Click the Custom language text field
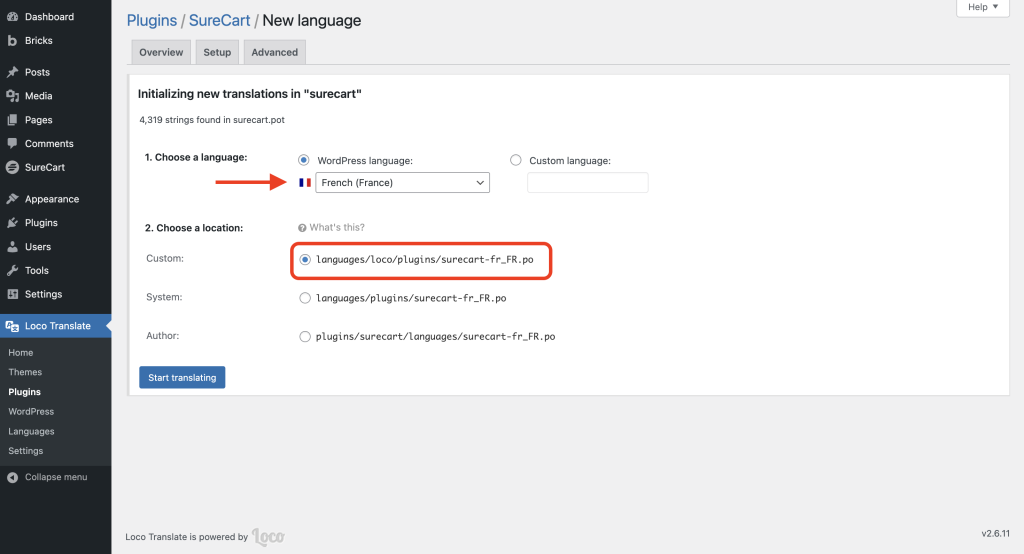 (588, 183)
